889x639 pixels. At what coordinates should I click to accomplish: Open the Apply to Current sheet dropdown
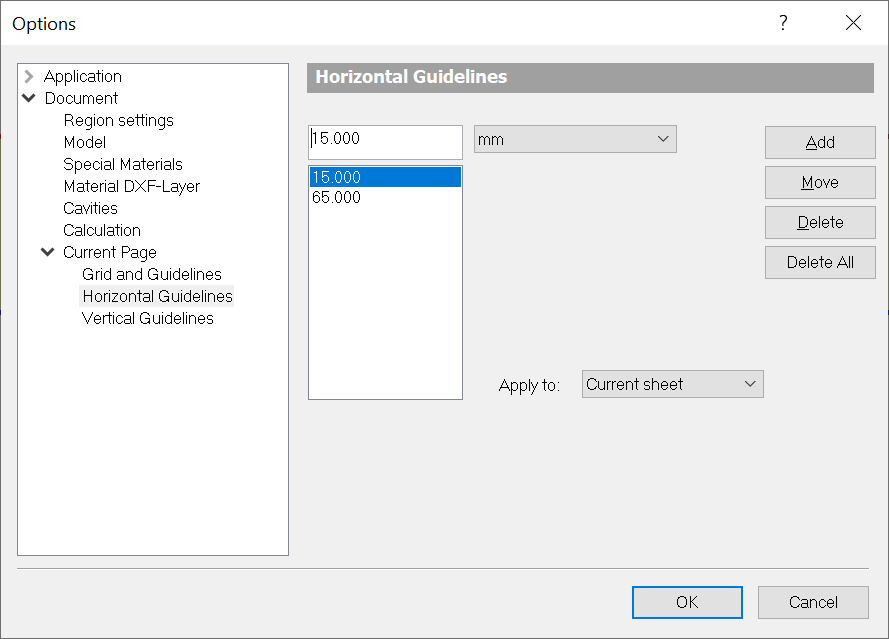point(672,384)
